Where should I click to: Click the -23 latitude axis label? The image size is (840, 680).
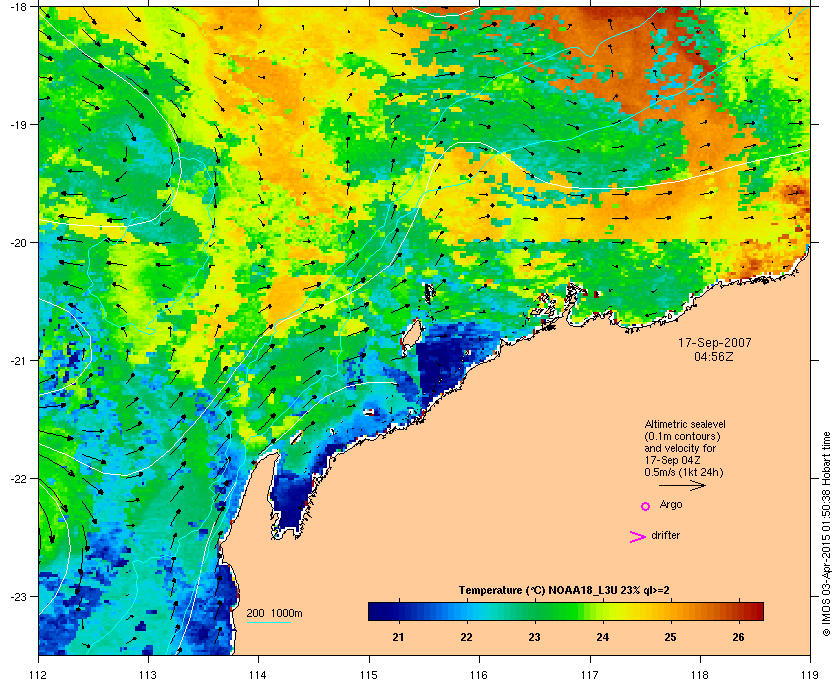(x=18, y=596)
